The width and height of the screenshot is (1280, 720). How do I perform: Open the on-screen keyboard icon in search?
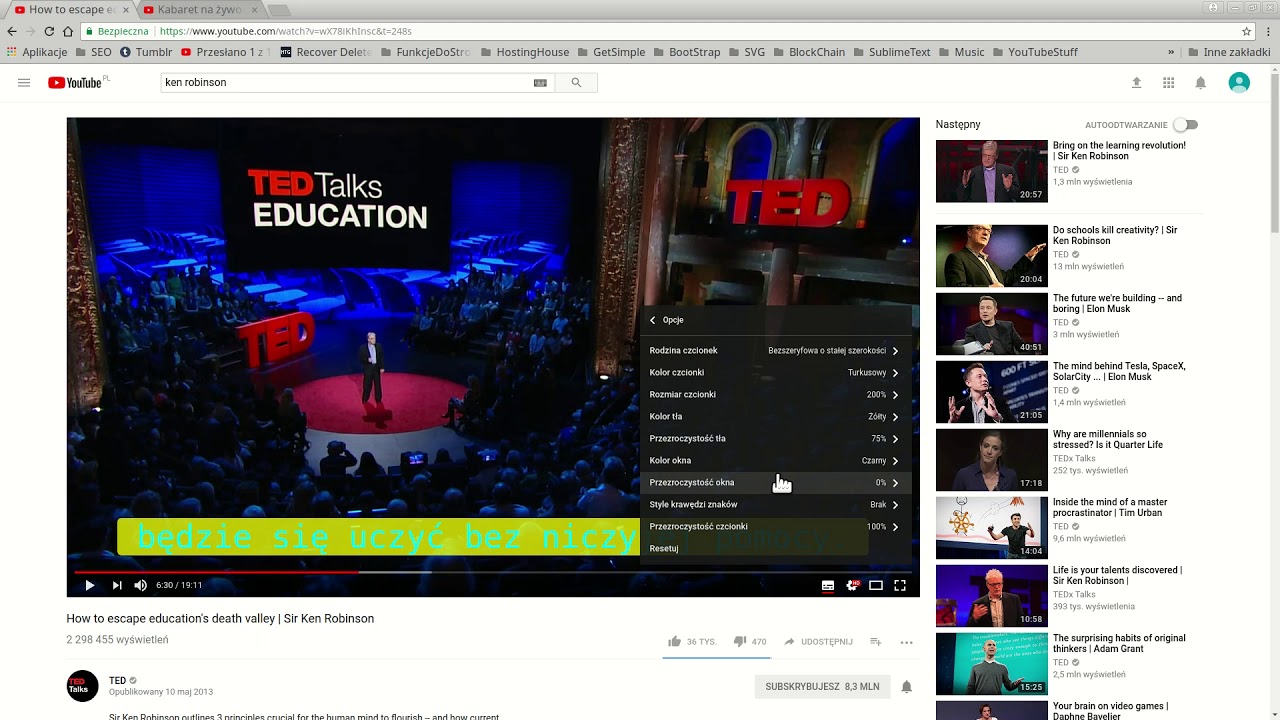(540, 83)
